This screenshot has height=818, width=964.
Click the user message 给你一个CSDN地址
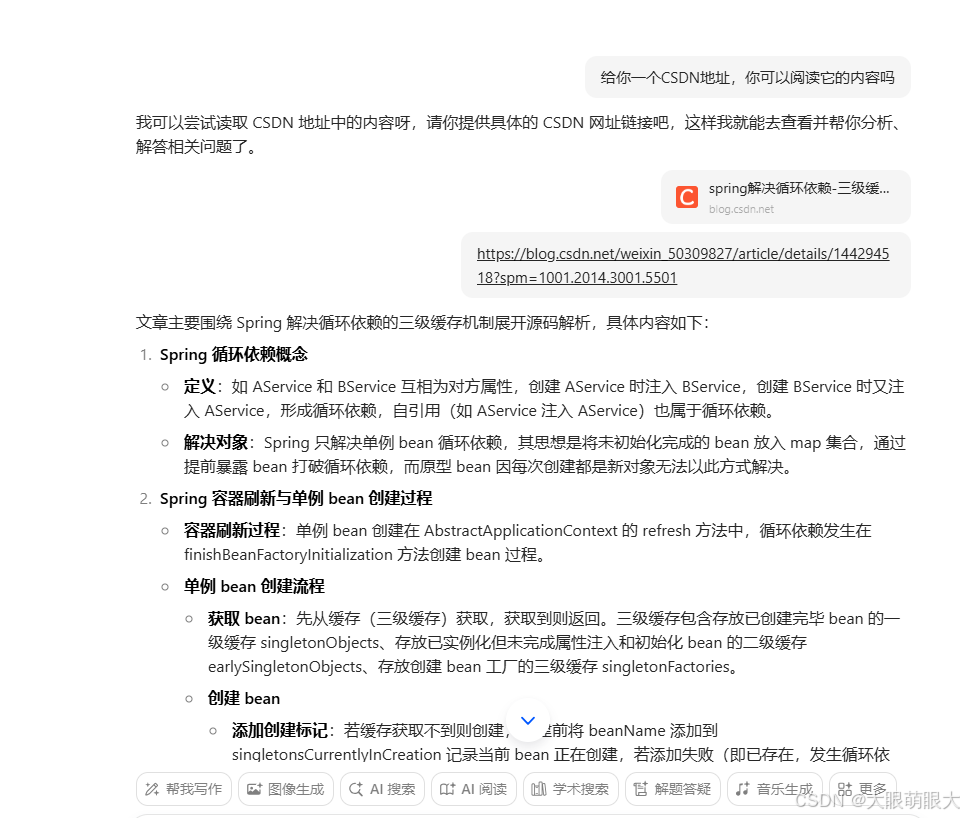click(x=748, y=77)
